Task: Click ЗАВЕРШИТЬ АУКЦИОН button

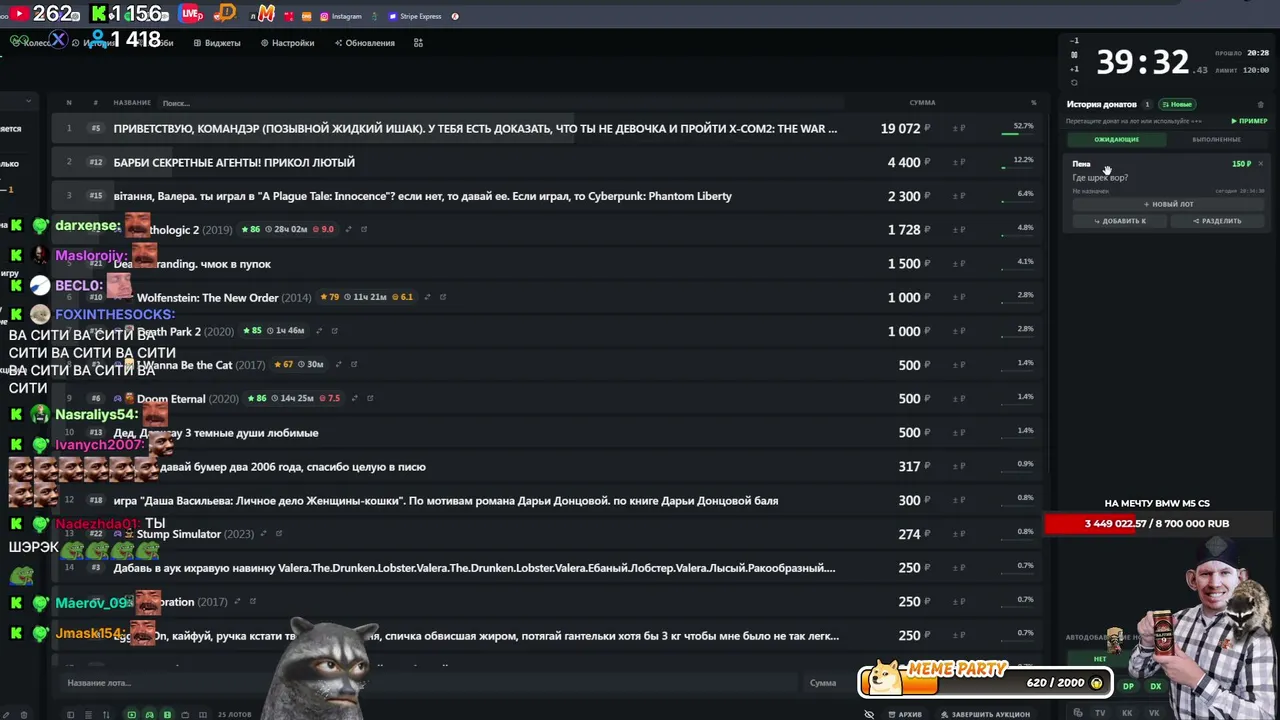Action: click(x=986, y=715)
